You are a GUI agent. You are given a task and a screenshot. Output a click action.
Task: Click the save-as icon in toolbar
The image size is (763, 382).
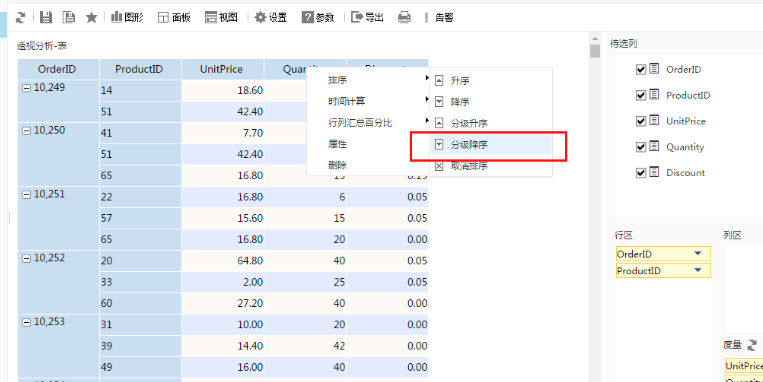(69, 18)
